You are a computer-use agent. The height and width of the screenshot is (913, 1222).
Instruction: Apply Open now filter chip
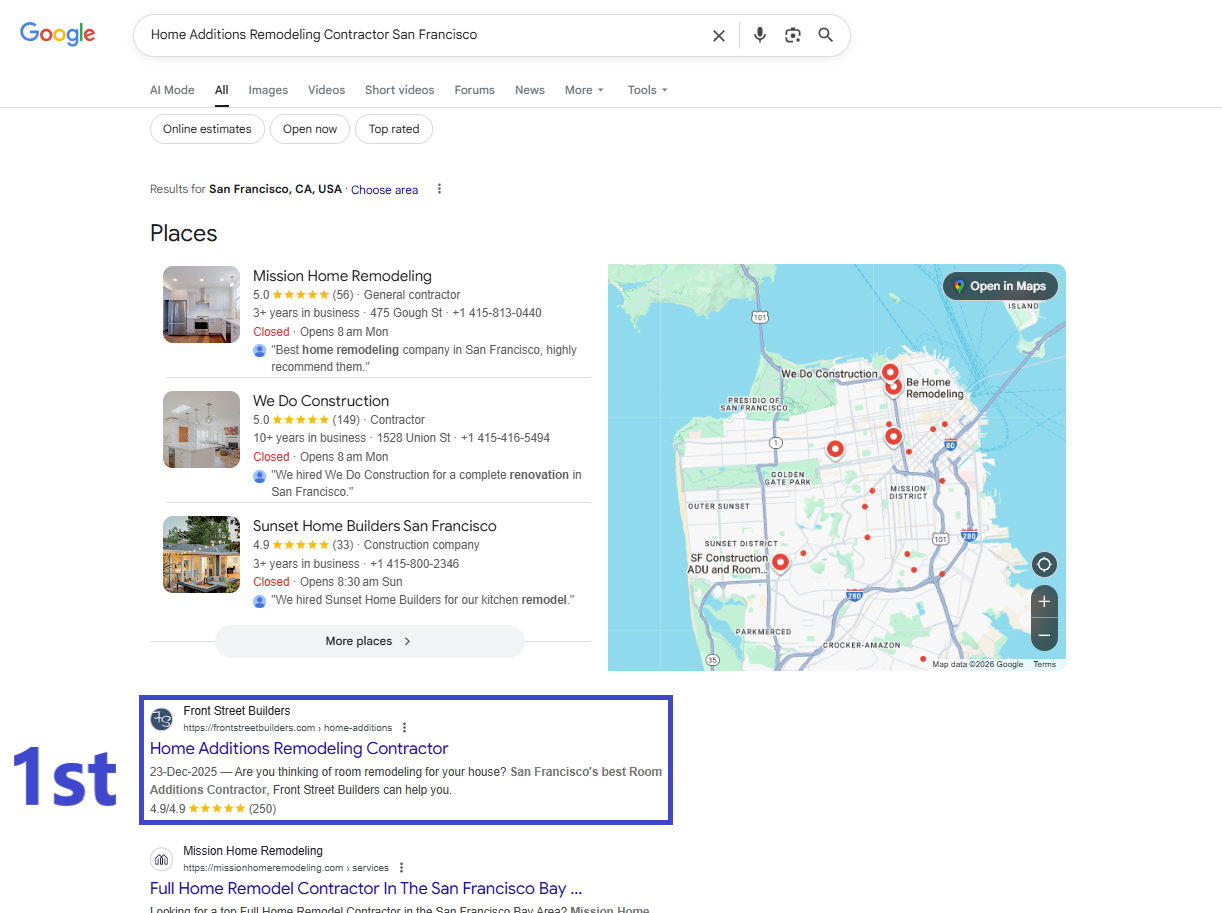coord(310,129)
